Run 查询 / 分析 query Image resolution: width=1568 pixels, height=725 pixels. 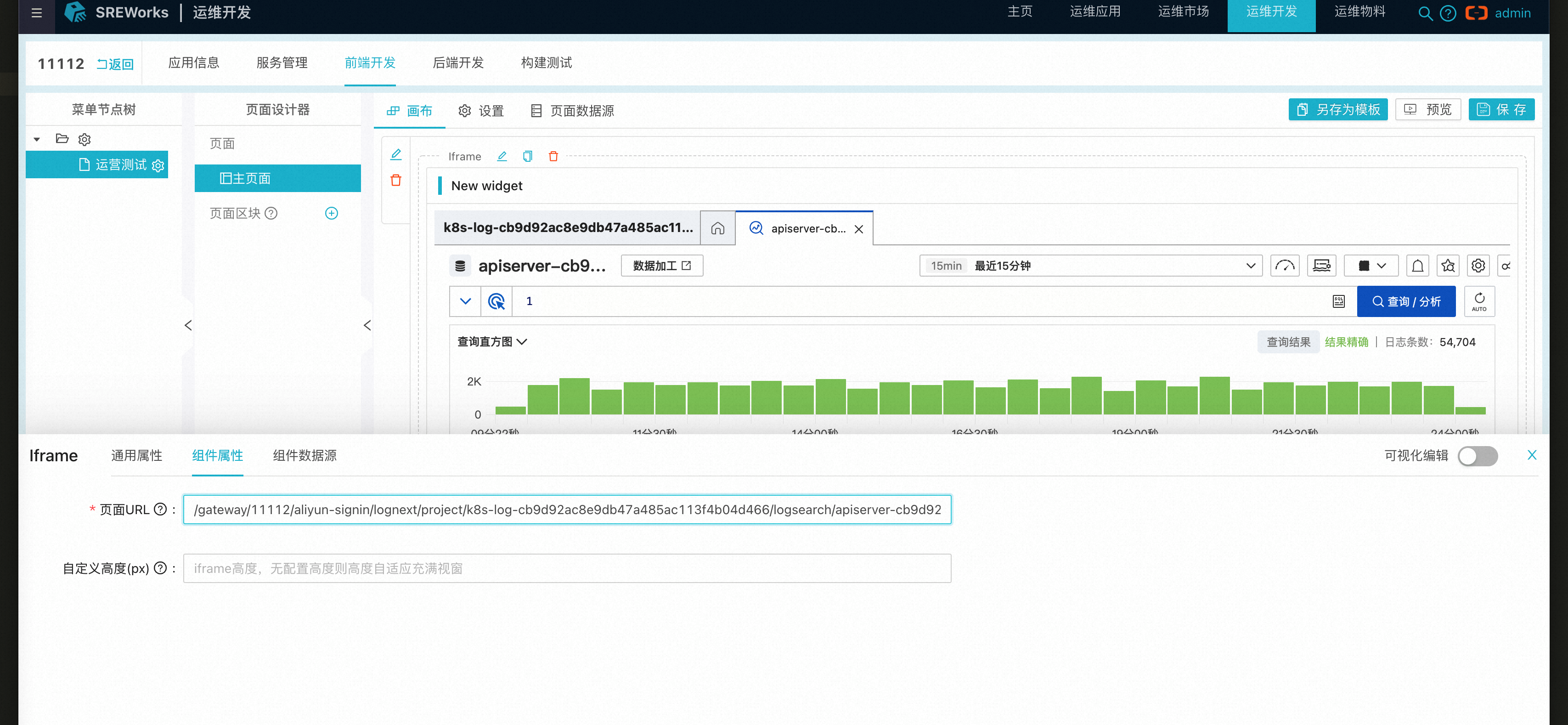click(x=1406, y=301)
